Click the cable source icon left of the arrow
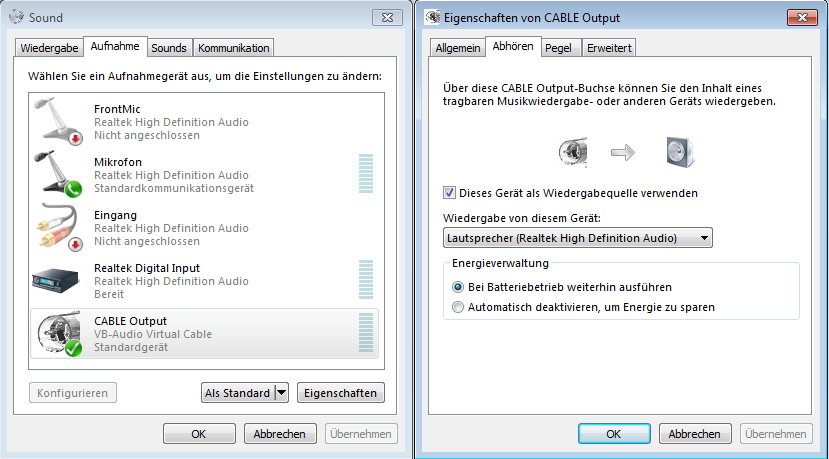 [573, 152]
